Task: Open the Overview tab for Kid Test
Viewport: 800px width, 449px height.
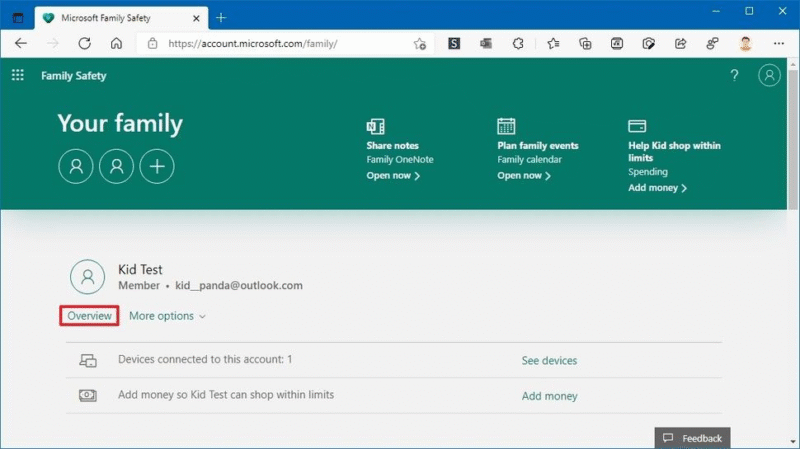Action: coord(89,316)
